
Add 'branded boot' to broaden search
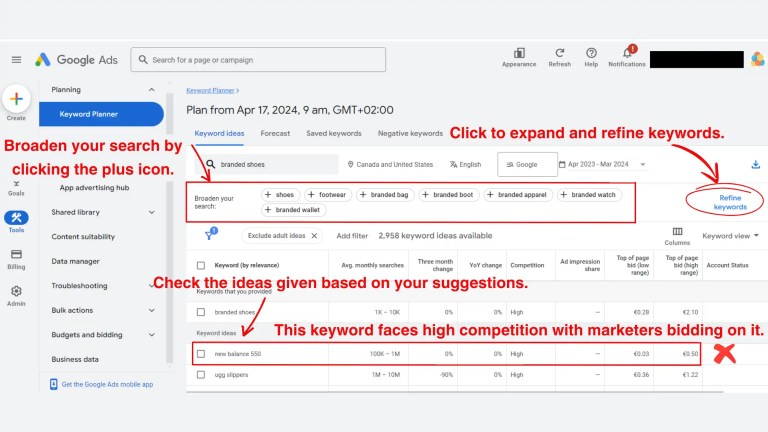click(x=448, y=195)
